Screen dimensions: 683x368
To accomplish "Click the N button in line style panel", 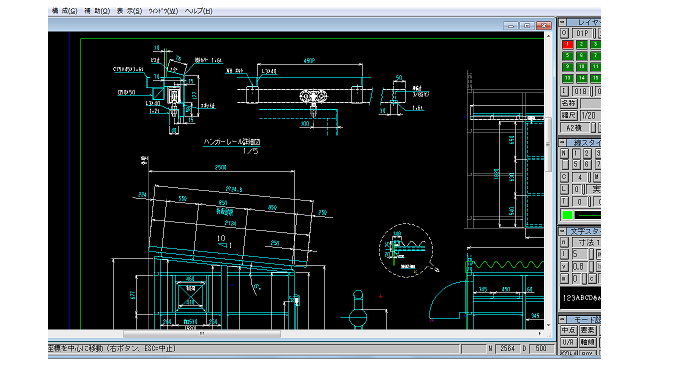I will (x=564, y=153).
